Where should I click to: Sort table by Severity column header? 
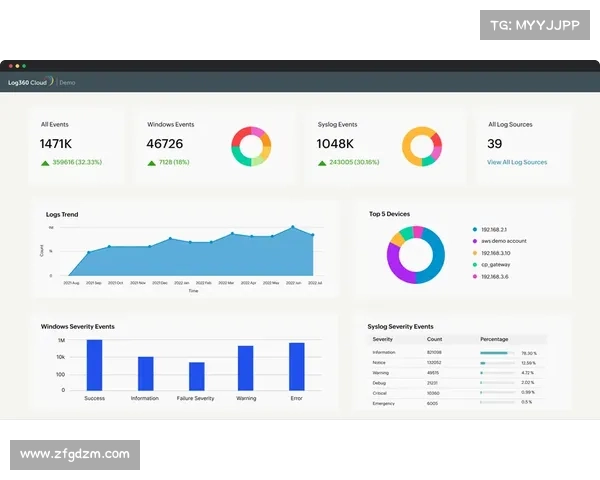382,339
